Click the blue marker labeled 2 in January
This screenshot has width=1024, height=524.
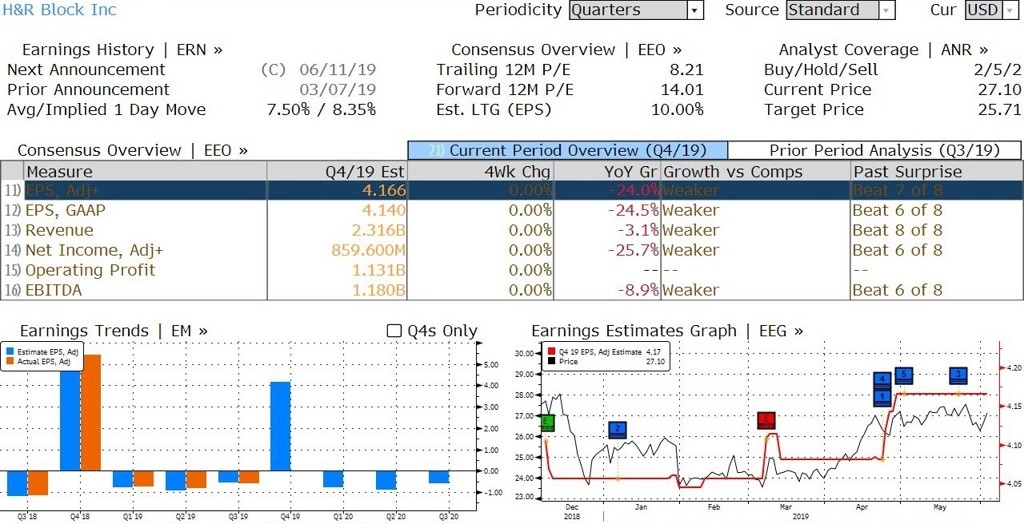tap(617, 430)
